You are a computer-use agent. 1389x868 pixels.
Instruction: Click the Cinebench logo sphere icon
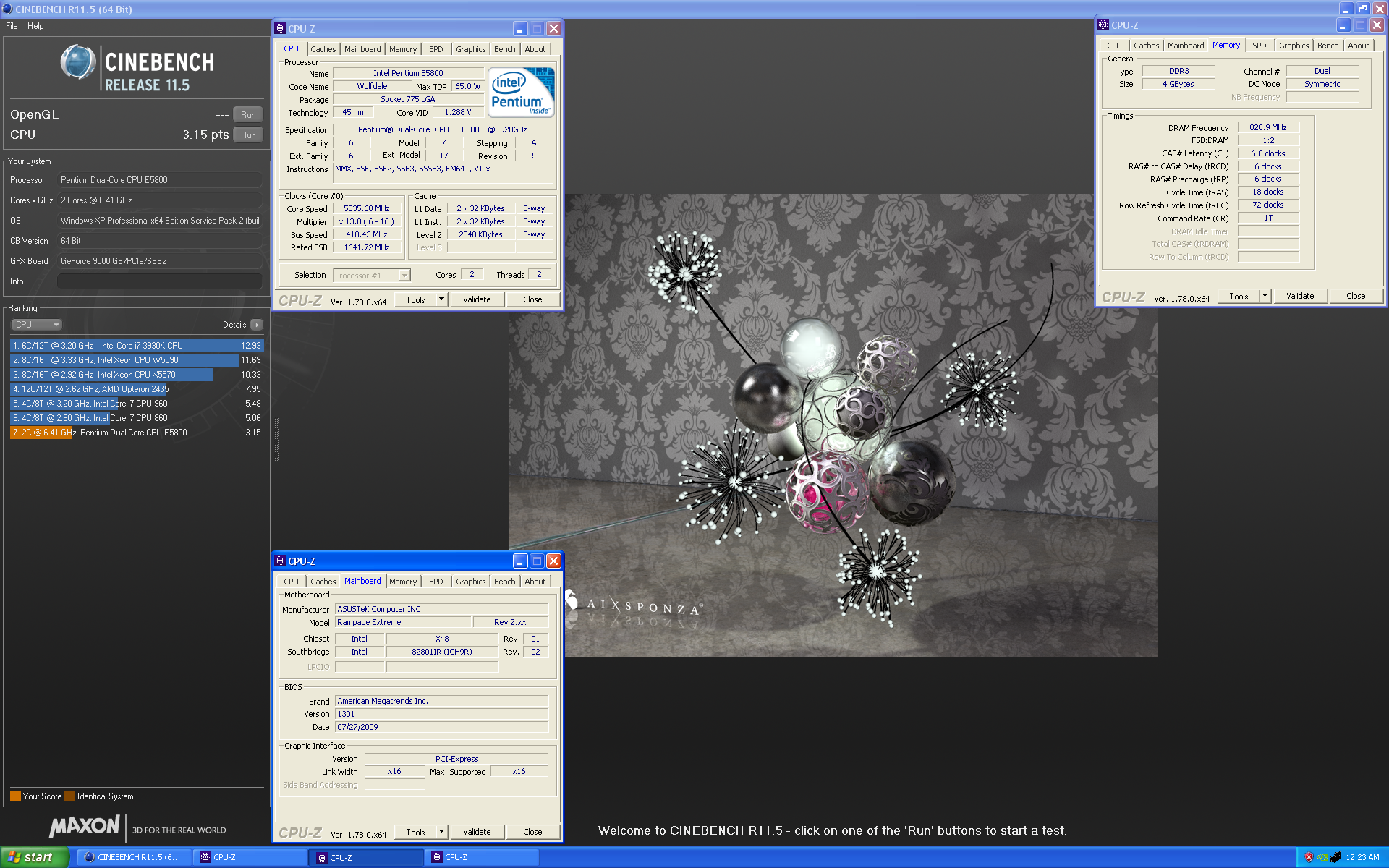pyautogui.click(x=77, y=62)
